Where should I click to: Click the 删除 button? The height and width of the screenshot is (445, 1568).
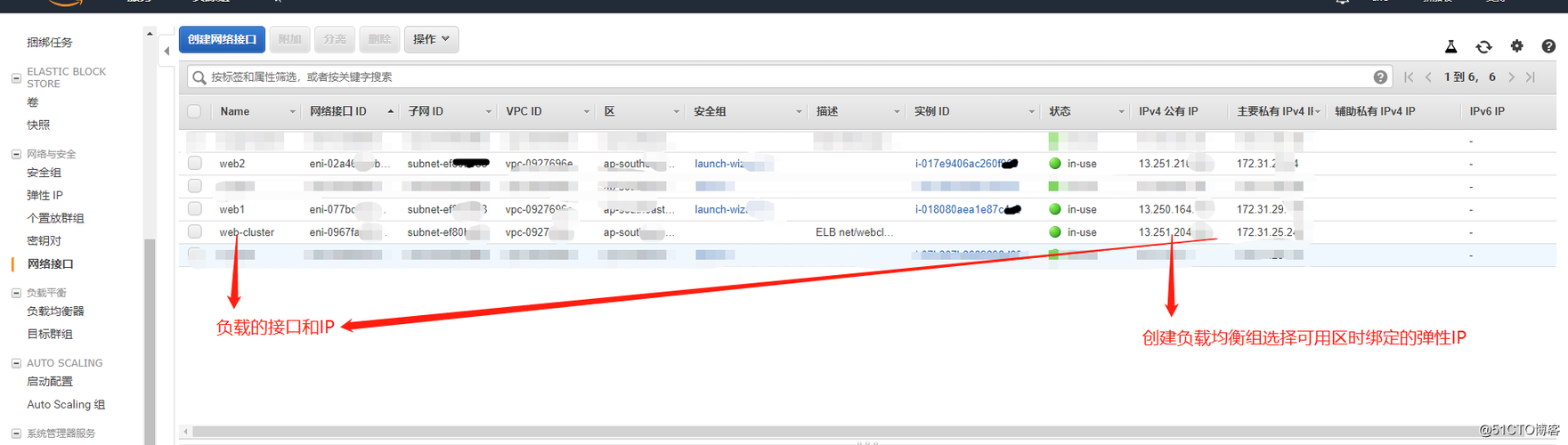pos(379,39)
